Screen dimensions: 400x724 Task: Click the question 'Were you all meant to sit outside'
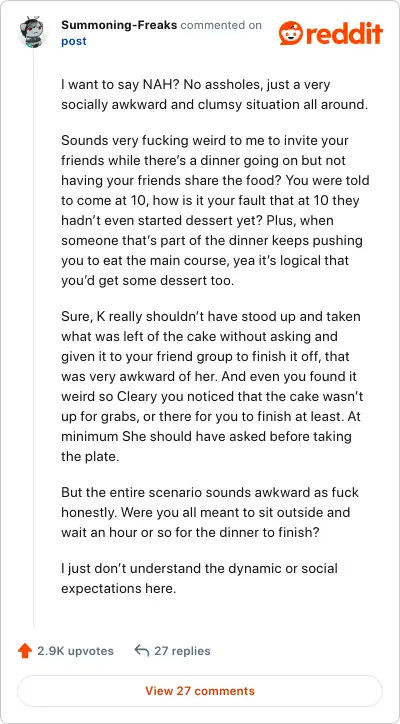[206, 522]
